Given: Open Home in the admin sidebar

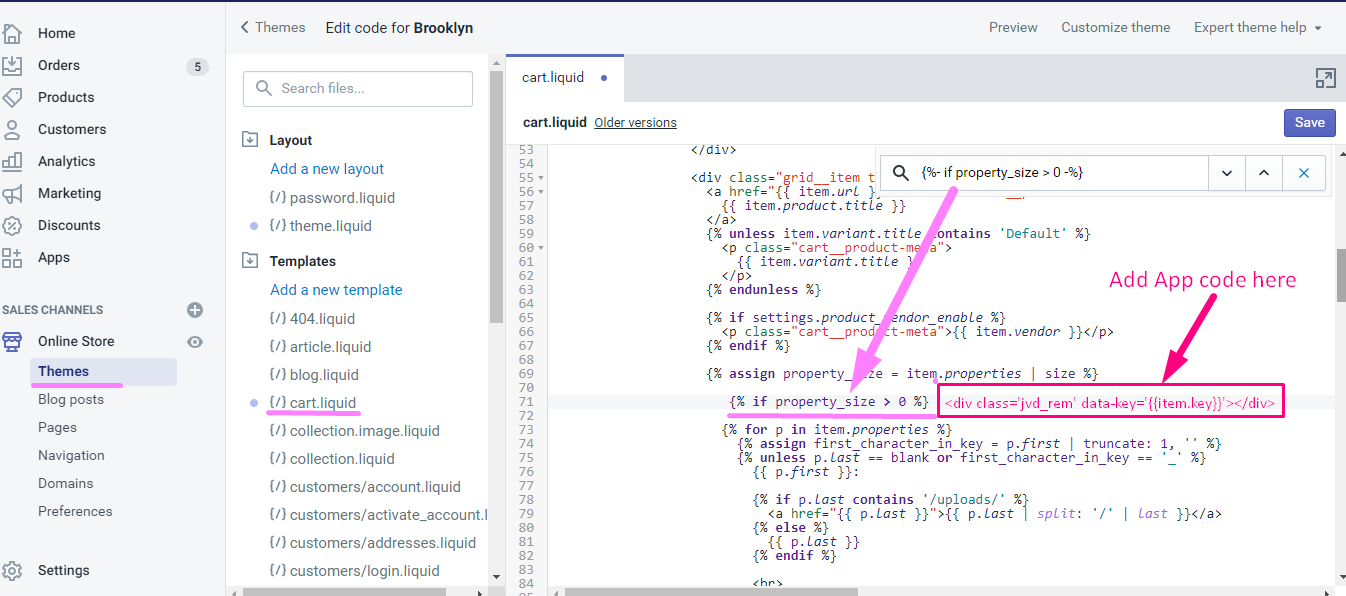Looking at the screenshot, I should pos(56,33).
